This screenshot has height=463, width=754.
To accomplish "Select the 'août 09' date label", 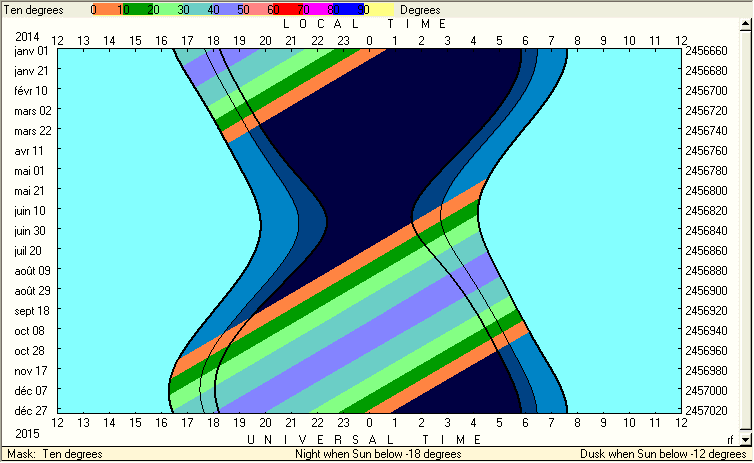I will 32,271.
